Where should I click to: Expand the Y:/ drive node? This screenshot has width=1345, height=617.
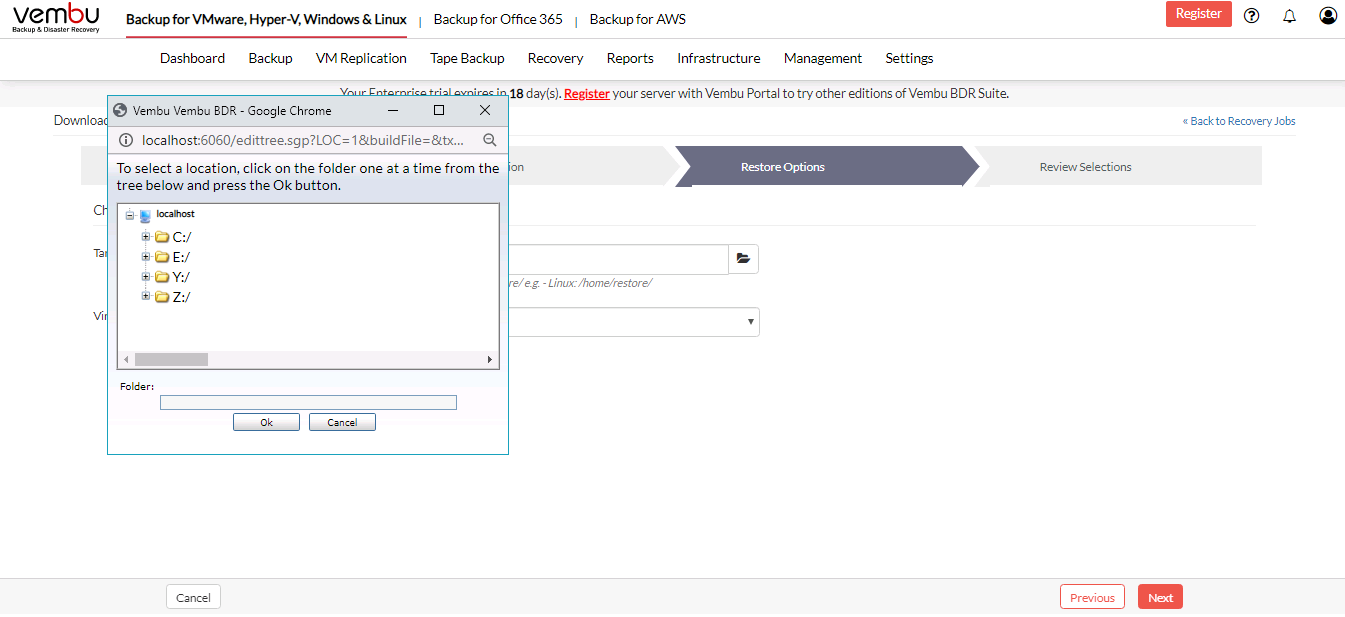point(146,277)
